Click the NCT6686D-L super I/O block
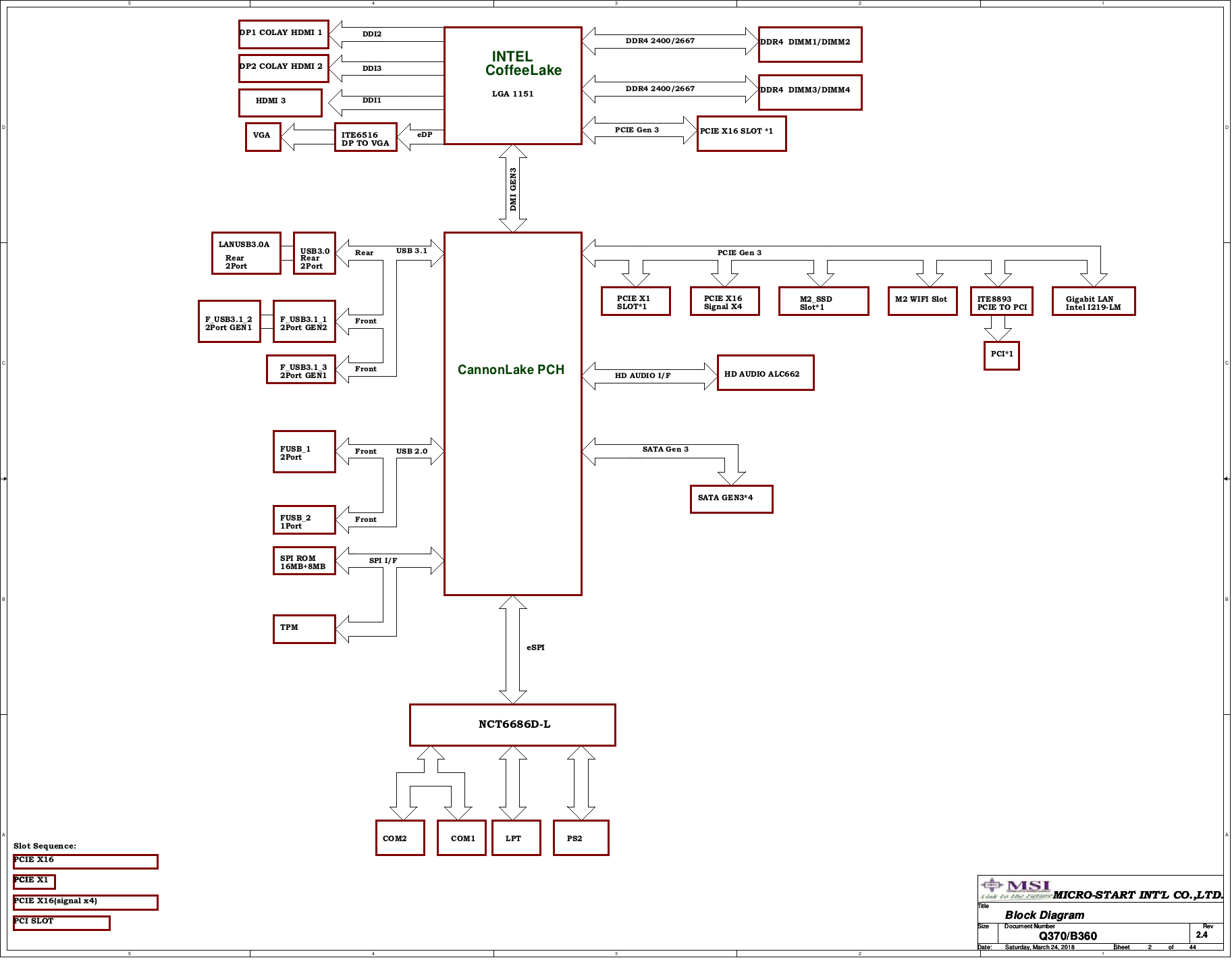Screen dimensions: 1232x960 click(x=513, y=725)
